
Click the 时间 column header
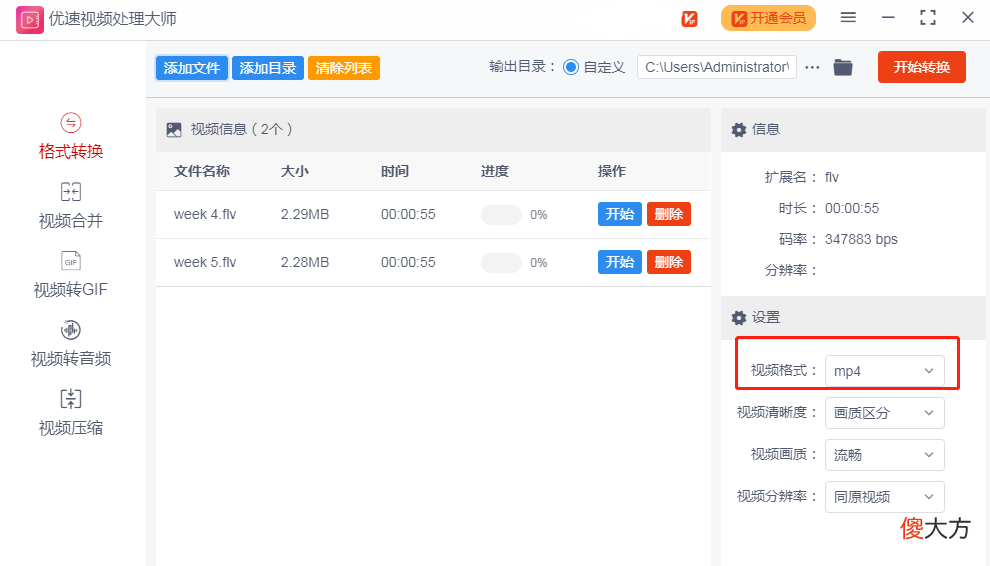tap(395, 171)
